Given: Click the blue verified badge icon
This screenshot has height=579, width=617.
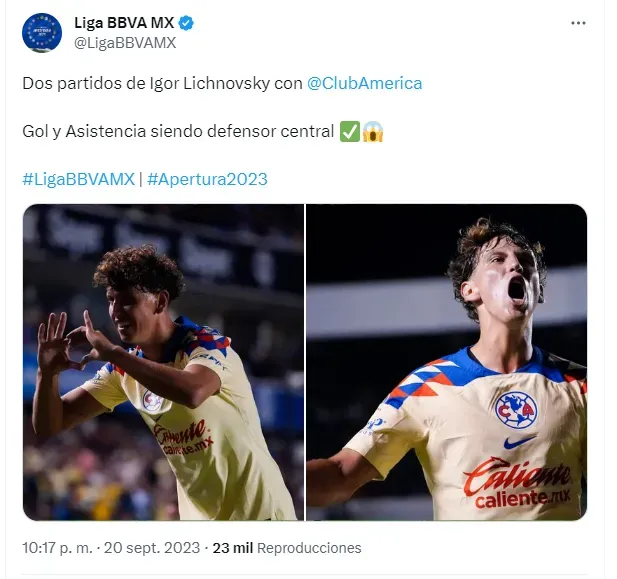Looking at the screenshot, I should [x=186, y=23].
